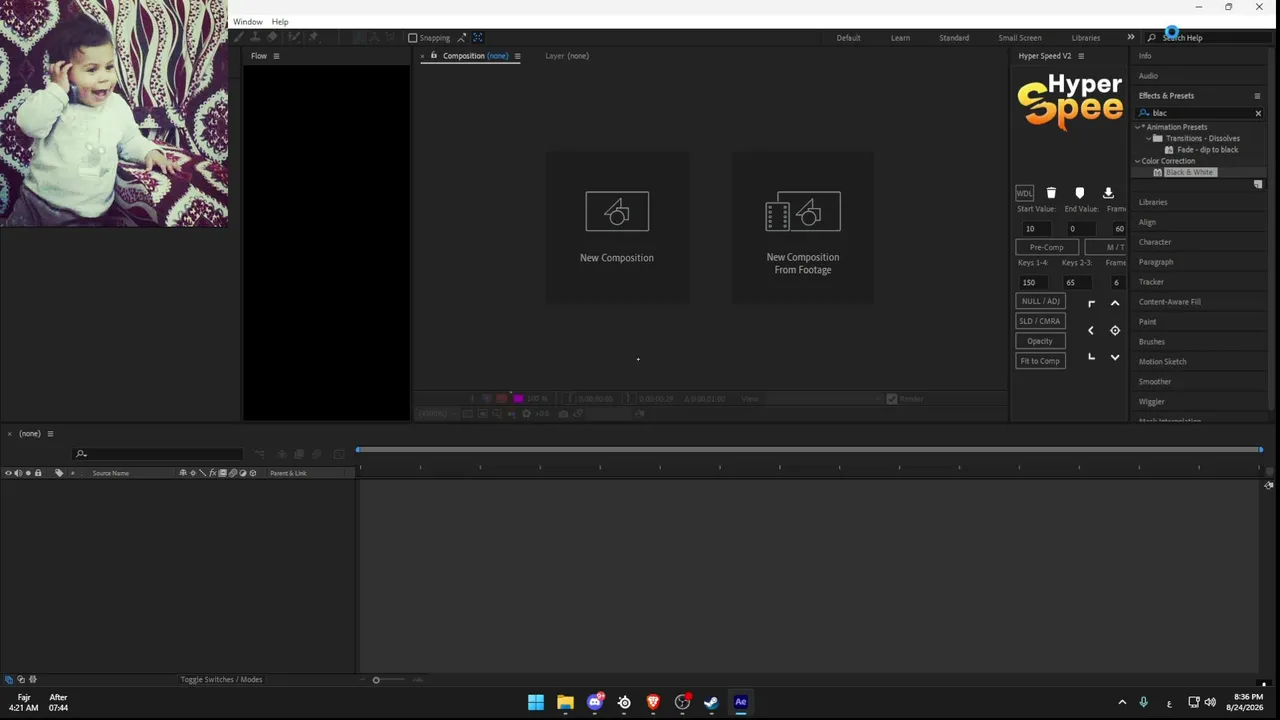Open the Help menu
Screen dimensions: 1280x720
pos(280,22)
